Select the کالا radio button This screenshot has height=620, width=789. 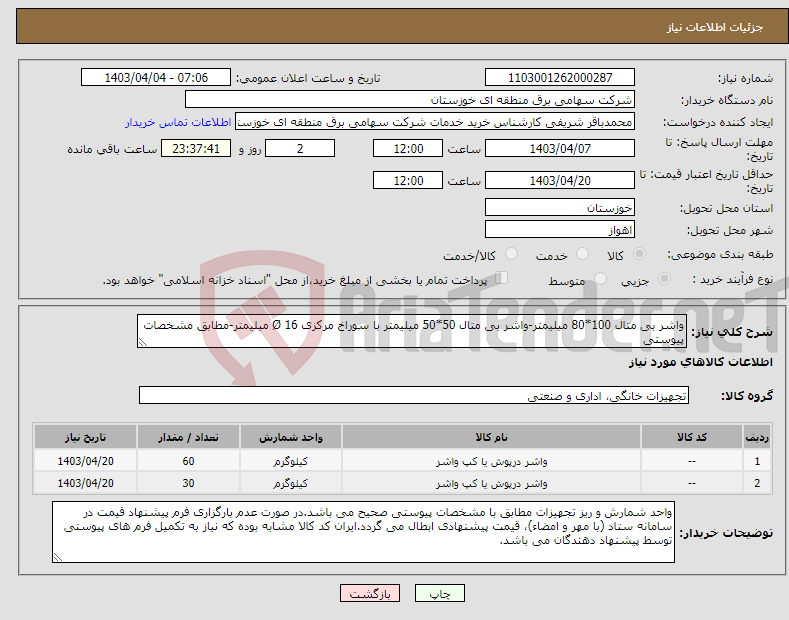pyautogui.click(x=639, y=254)
